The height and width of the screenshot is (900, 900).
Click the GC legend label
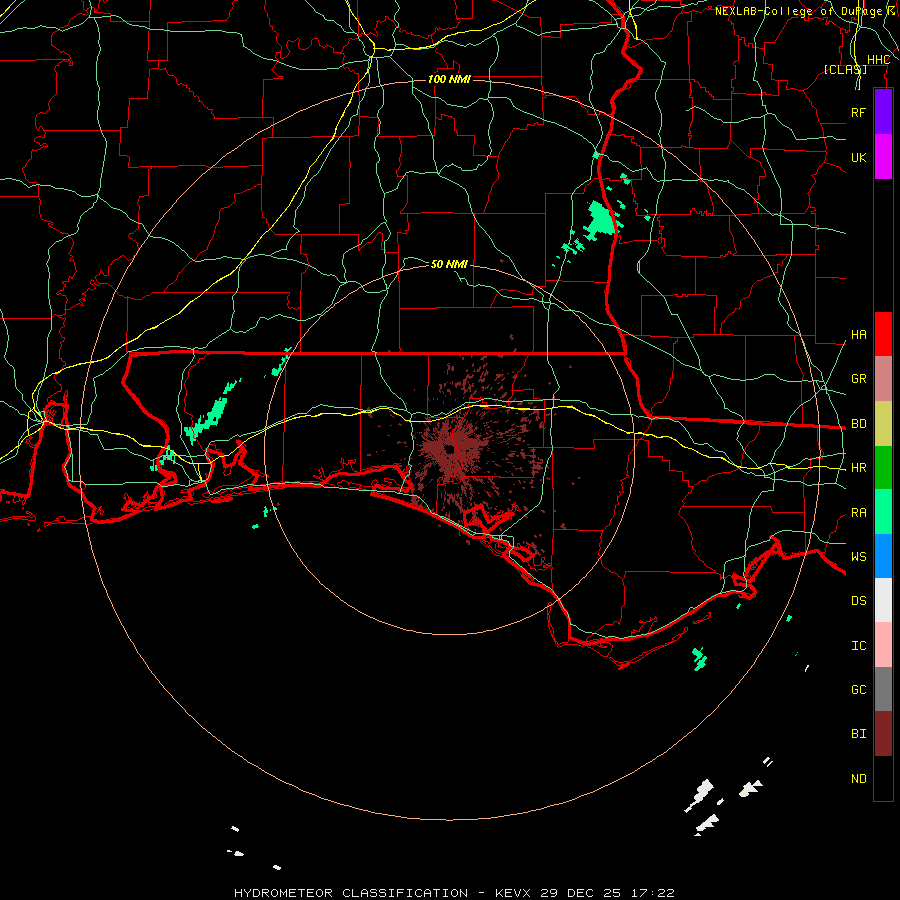point(859,690)
